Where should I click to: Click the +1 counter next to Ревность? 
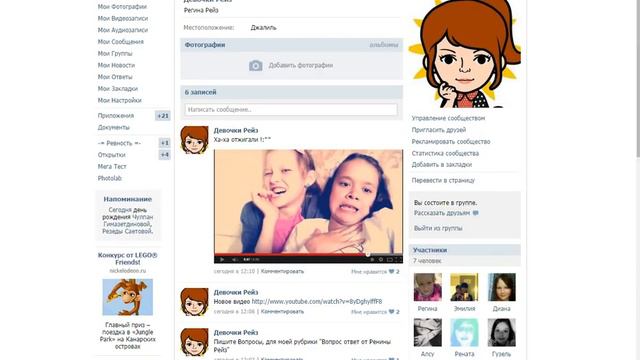pyautogui.click(x=164, y=143)
